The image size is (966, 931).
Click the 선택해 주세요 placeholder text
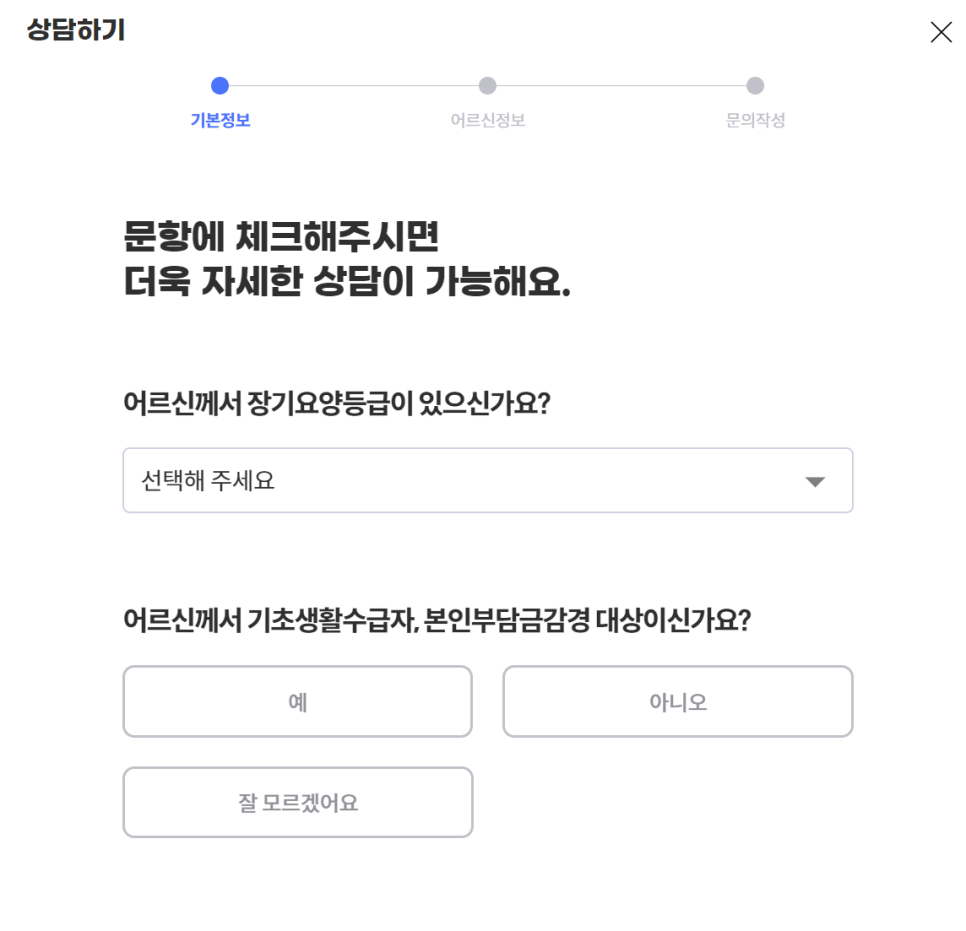pyautogui.click(x=208, y=482)
